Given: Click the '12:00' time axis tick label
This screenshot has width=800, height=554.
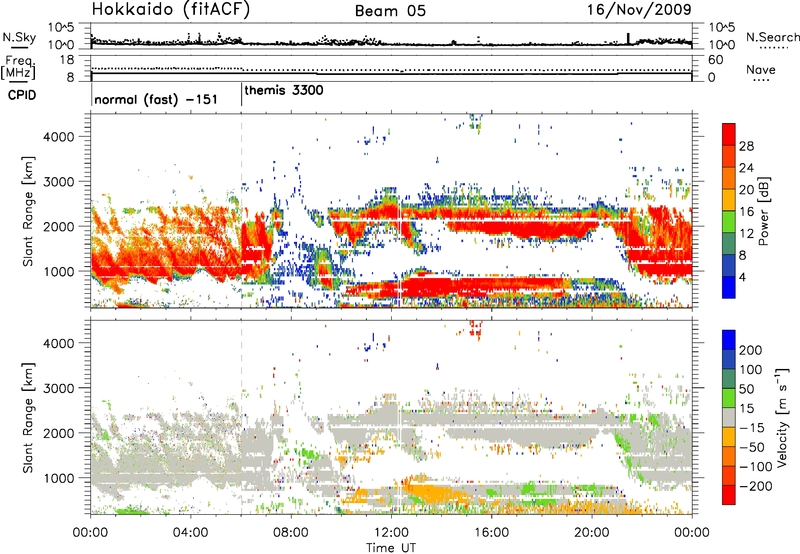Looking at the screenshot, I should [x=391, y=533].
